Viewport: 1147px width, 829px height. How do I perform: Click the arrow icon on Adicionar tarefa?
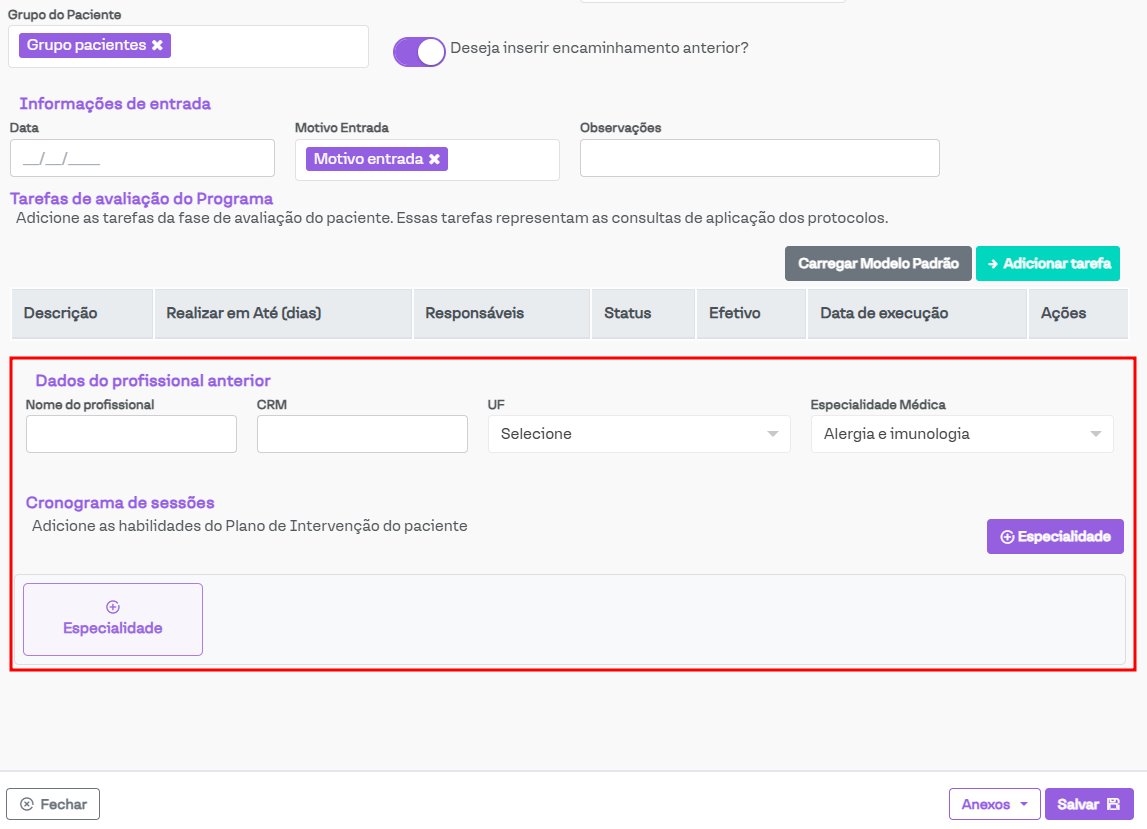pyautogui.click(x=993, y=264)
